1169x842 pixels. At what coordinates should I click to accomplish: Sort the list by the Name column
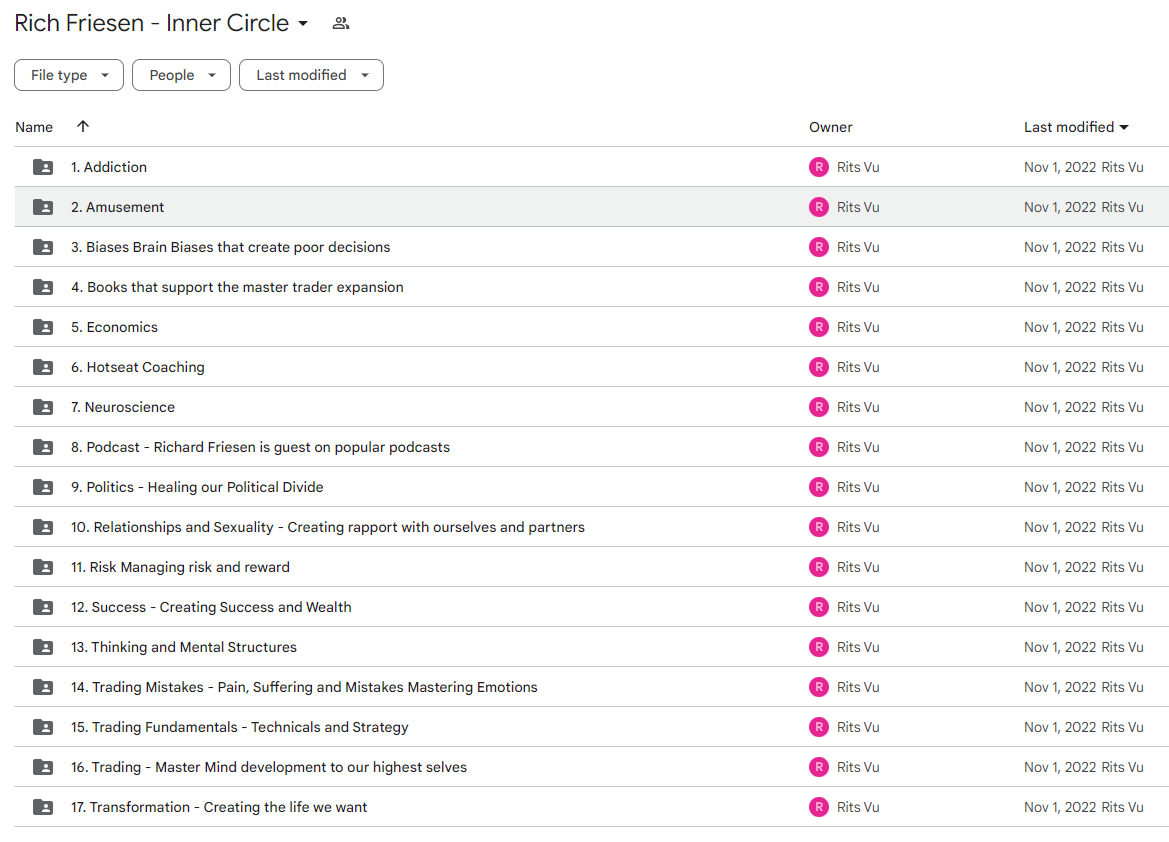[34, 128]
